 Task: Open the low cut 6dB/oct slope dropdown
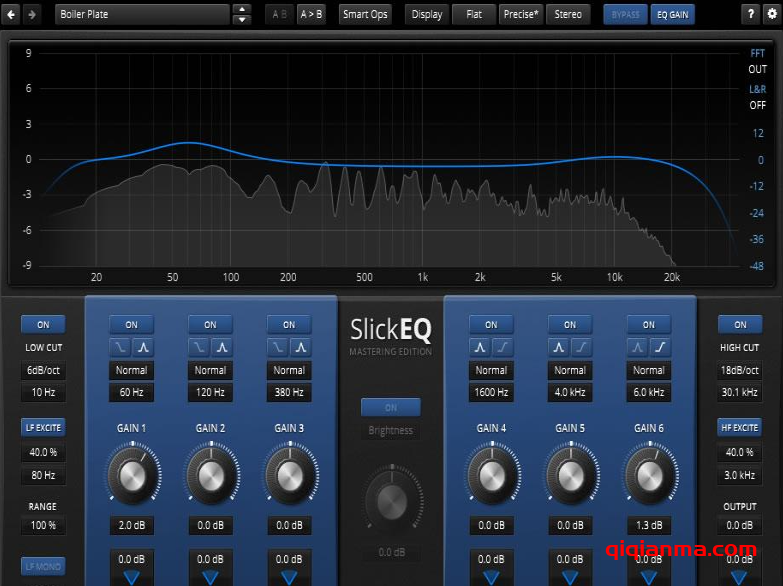[x=43, y=370]
